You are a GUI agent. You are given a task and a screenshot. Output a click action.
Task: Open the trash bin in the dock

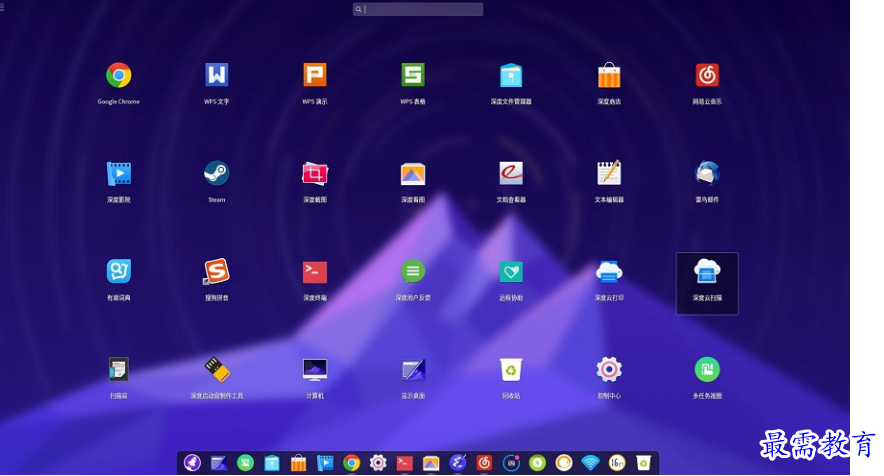click(643, 463)
